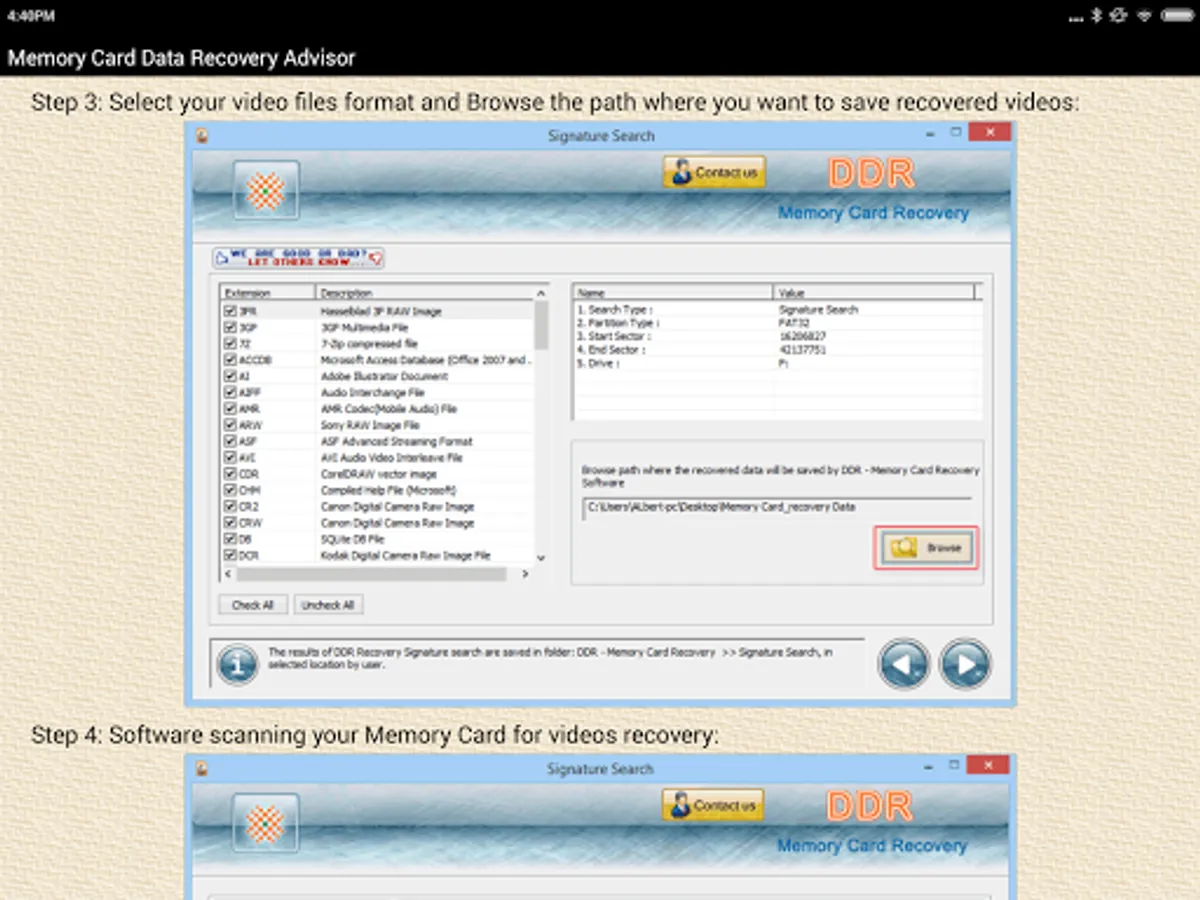
Task: Click the DDR logo icon in Step 4 window
Action: coord(266,823)
